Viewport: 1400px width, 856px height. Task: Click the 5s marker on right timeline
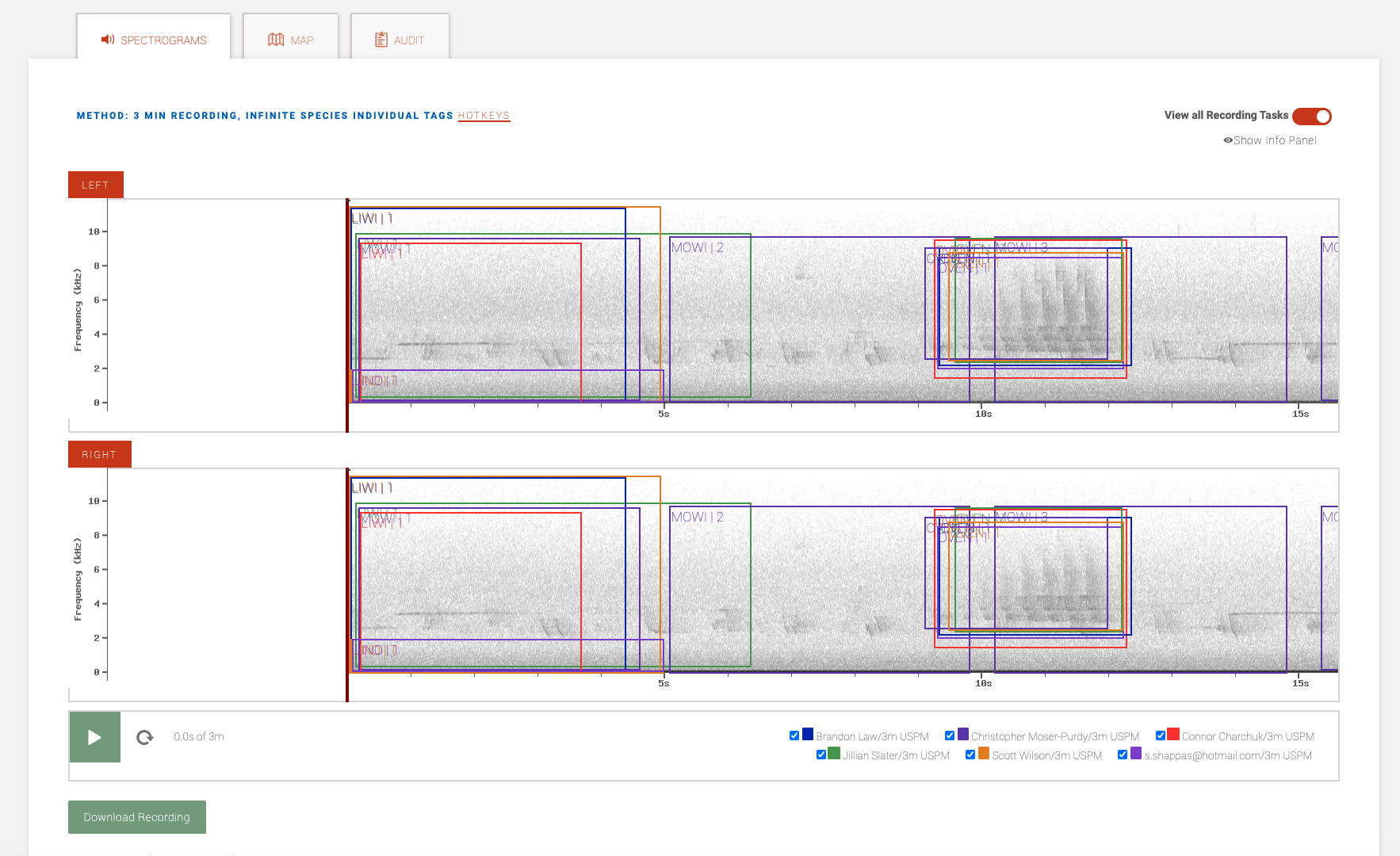pos(664,683)
